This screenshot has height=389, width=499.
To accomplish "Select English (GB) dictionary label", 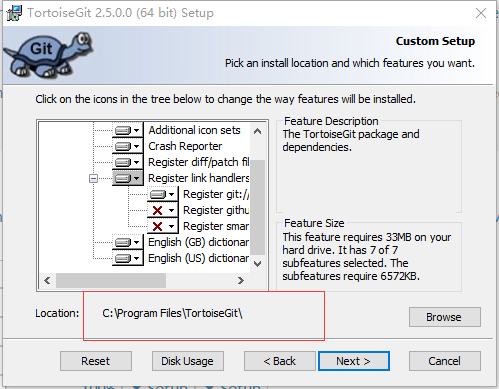I will [x=199, y=242].
